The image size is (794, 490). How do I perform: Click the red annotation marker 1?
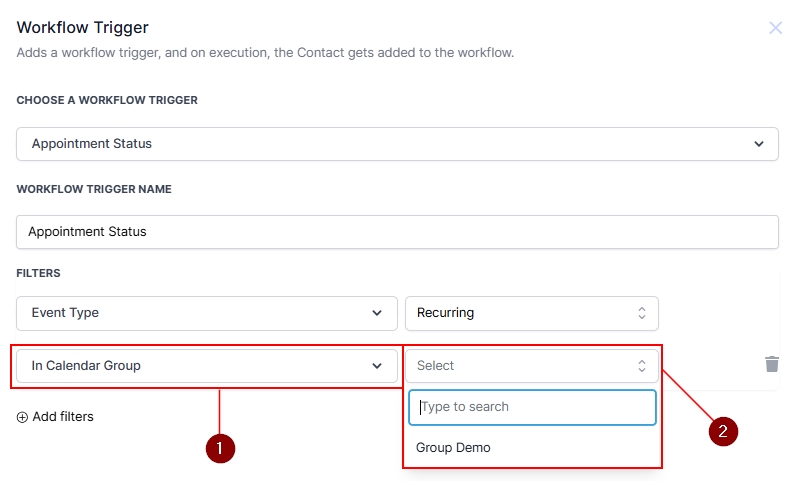click(219, 448)
